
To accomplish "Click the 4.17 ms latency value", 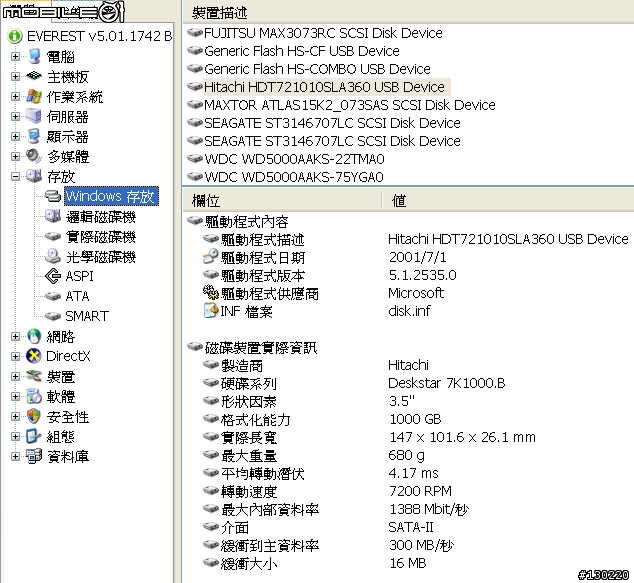I will tap(413, 473).
